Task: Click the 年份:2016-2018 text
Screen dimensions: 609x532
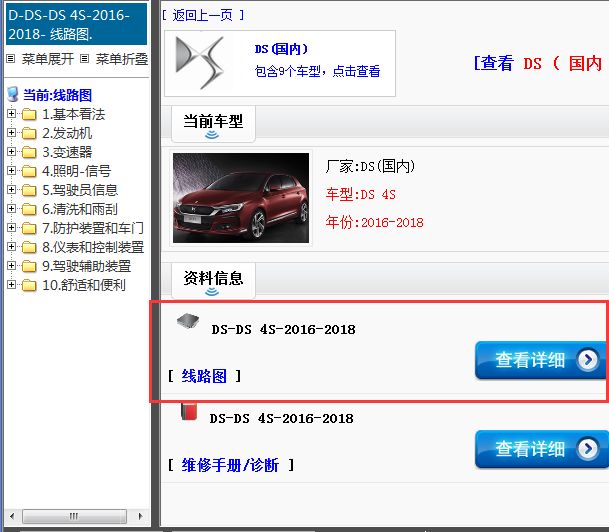Action: click(x=375, y=223)
